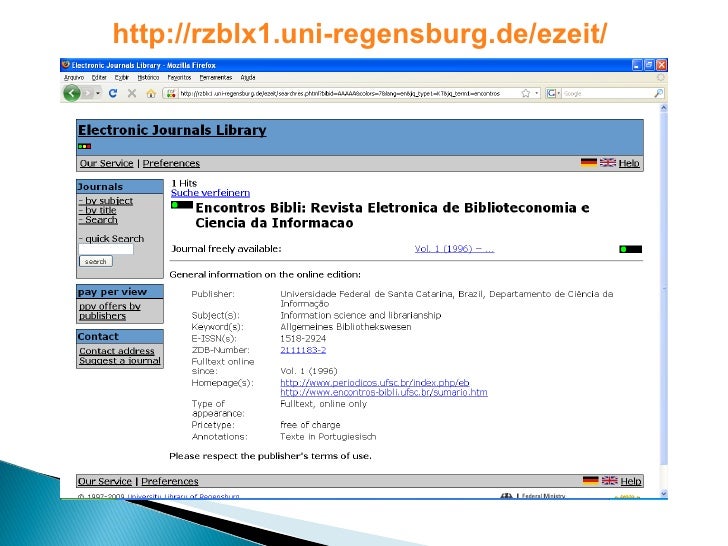The width and height of the screenshot is (728, 546).
Task: Open Our Service link in top bar
Action: coord(106,163)
